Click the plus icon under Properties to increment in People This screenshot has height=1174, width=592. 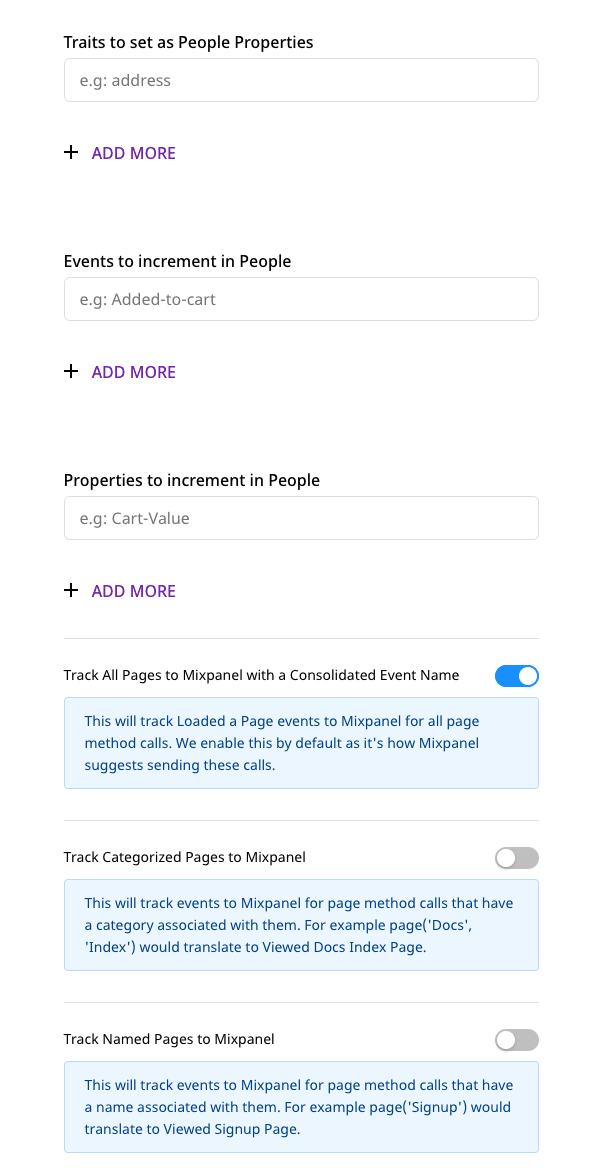tap(71, 590)
